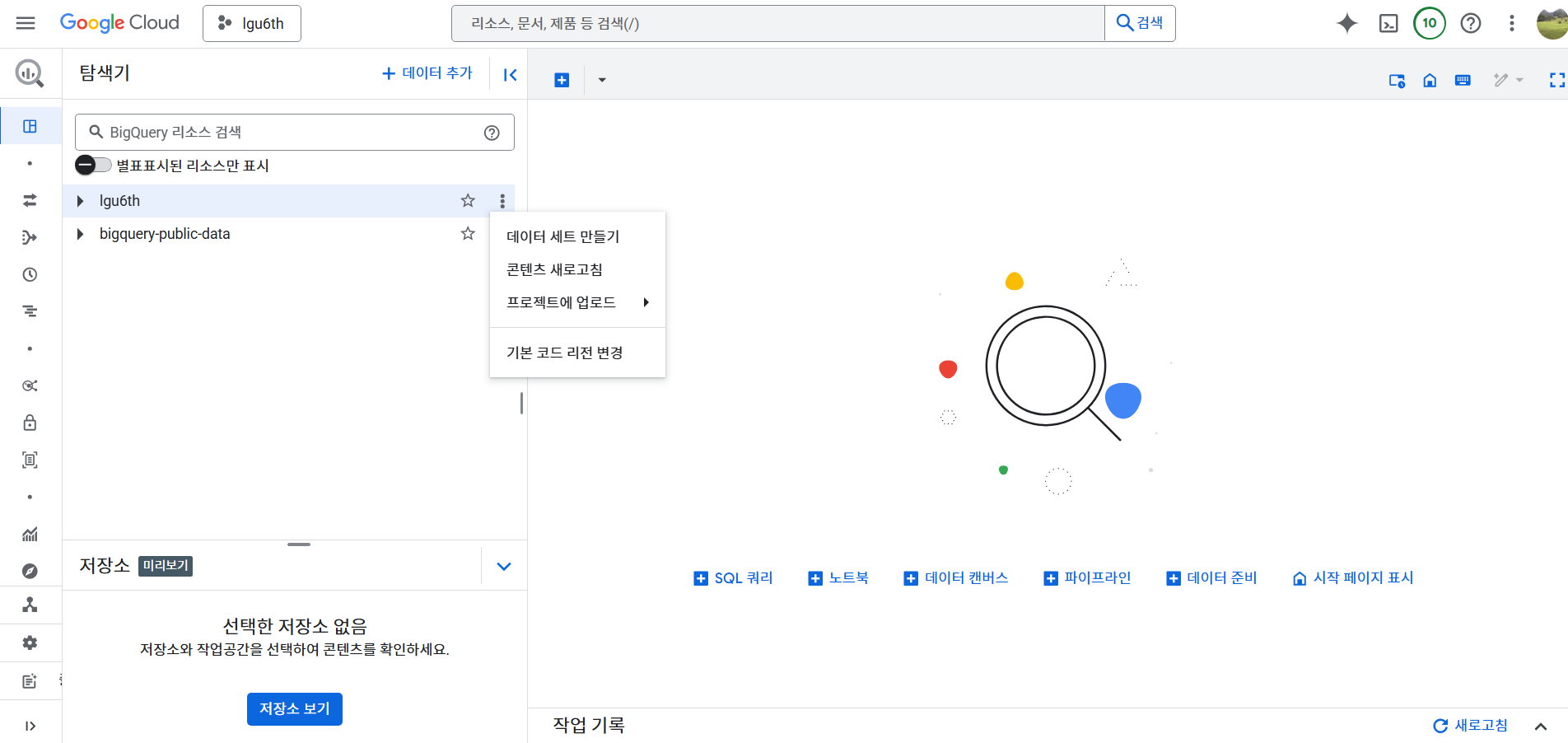The image size is (1568, 743).
Task: Click the panel divider handle above 저장소
Action: point(299,544)
